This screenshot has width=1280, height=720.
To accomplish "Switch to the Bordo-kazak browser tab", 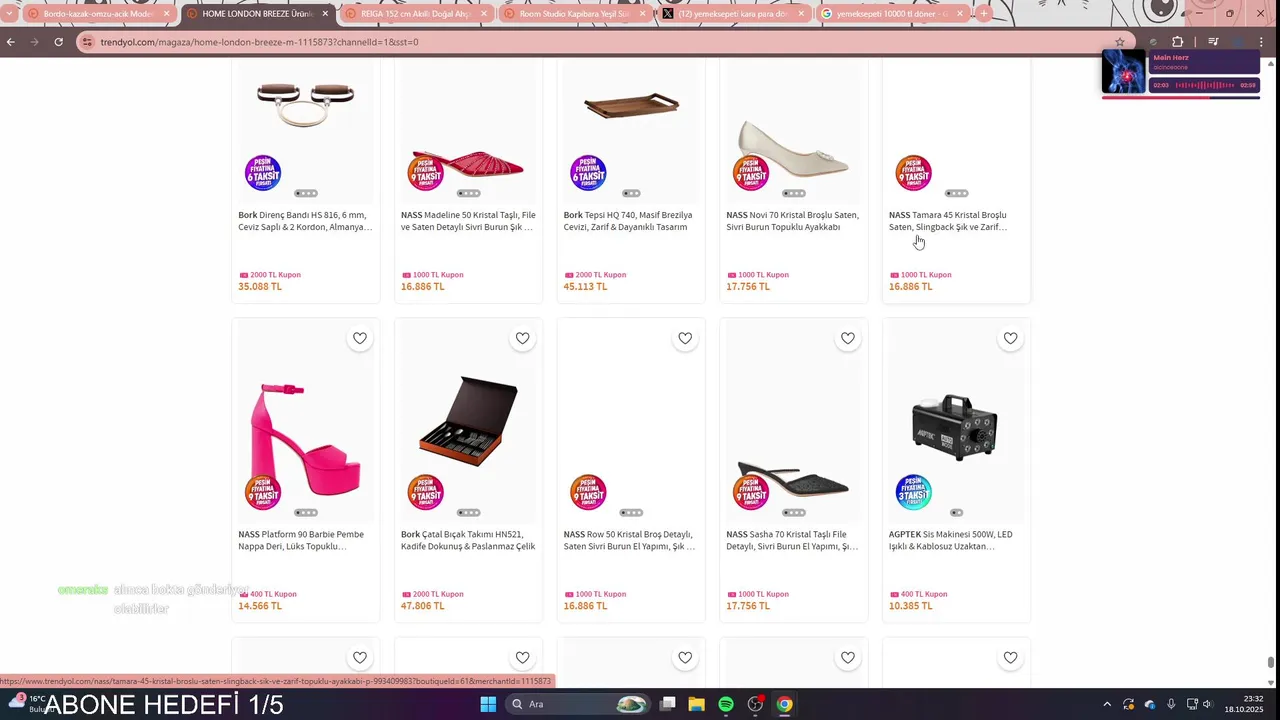I will (x=98, y=14).
